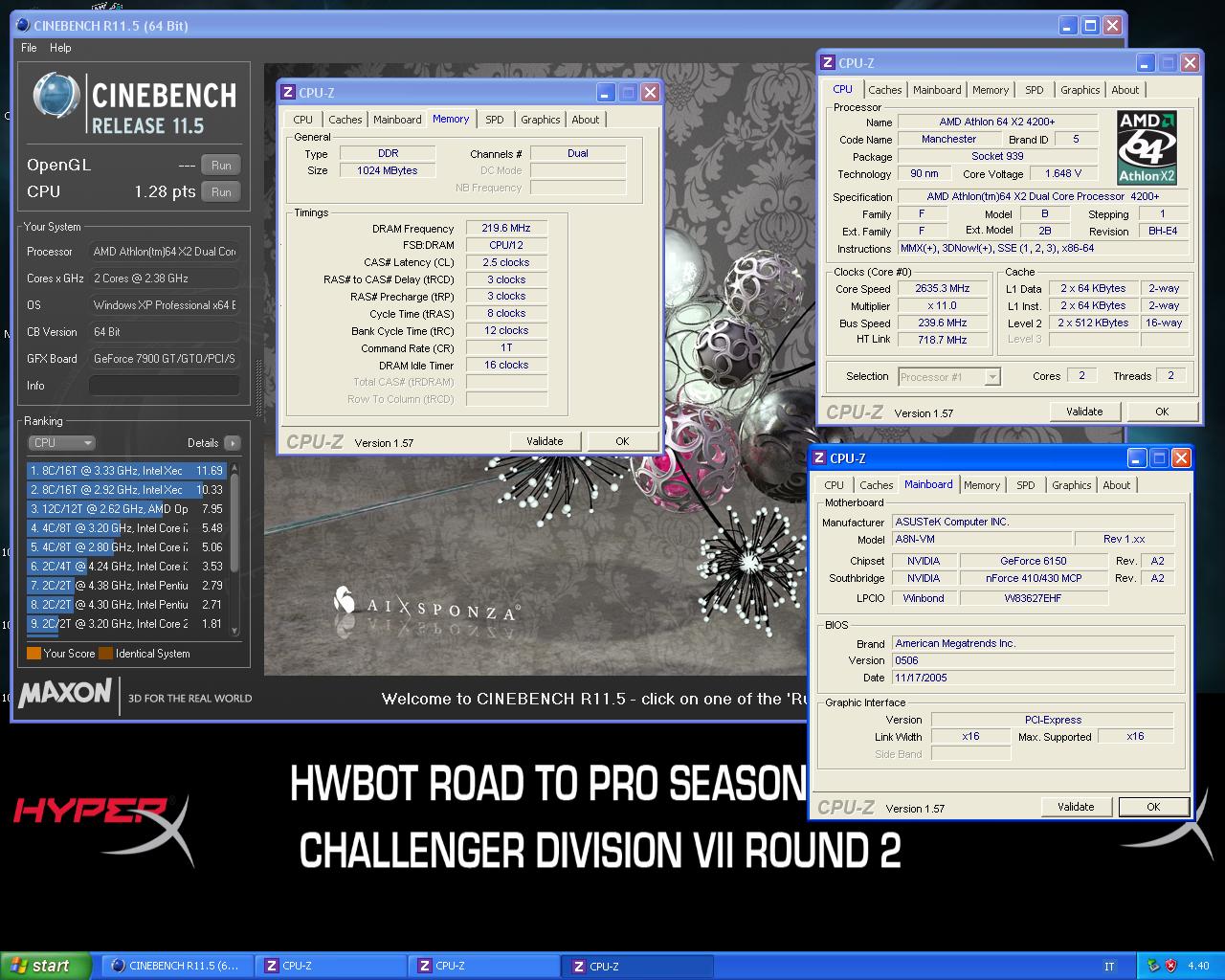Minimize the top-right CPU-Z window
This screenshot has height=980, width=1225.
(x=1146, y=63)
